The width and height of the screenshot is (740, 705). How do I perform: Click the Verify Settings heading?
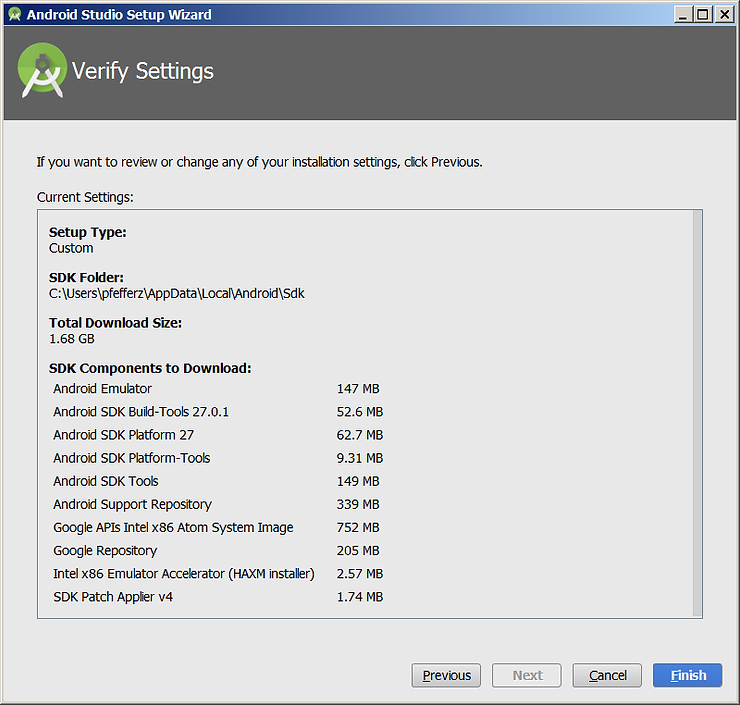[143, 72]
